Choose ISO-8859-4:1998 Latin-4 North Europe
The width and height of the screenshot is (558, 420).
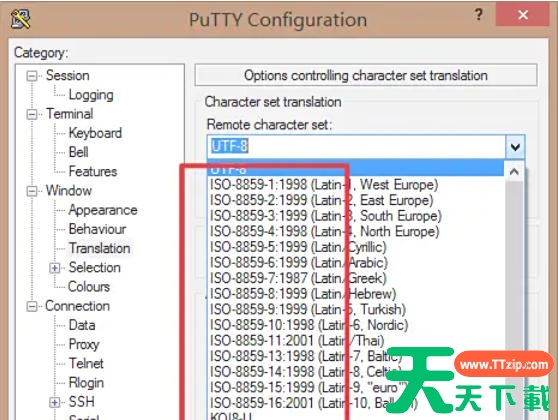pyautogui.click(x=356, y=232)
